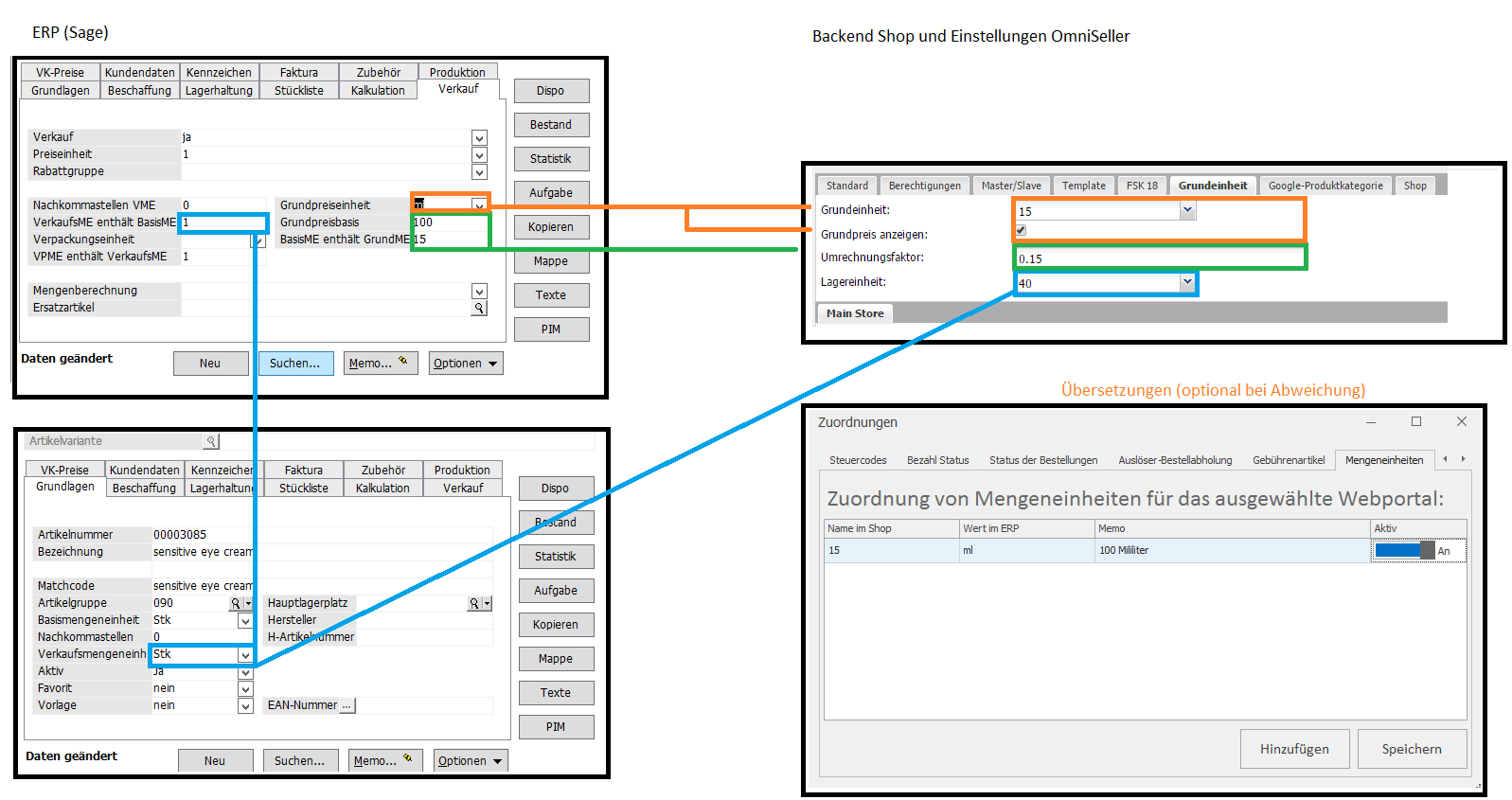The height and width of the screenshot is (800, 1512).
Task: Open the Optionen menu button in top panel
Action: click(466, 364)
